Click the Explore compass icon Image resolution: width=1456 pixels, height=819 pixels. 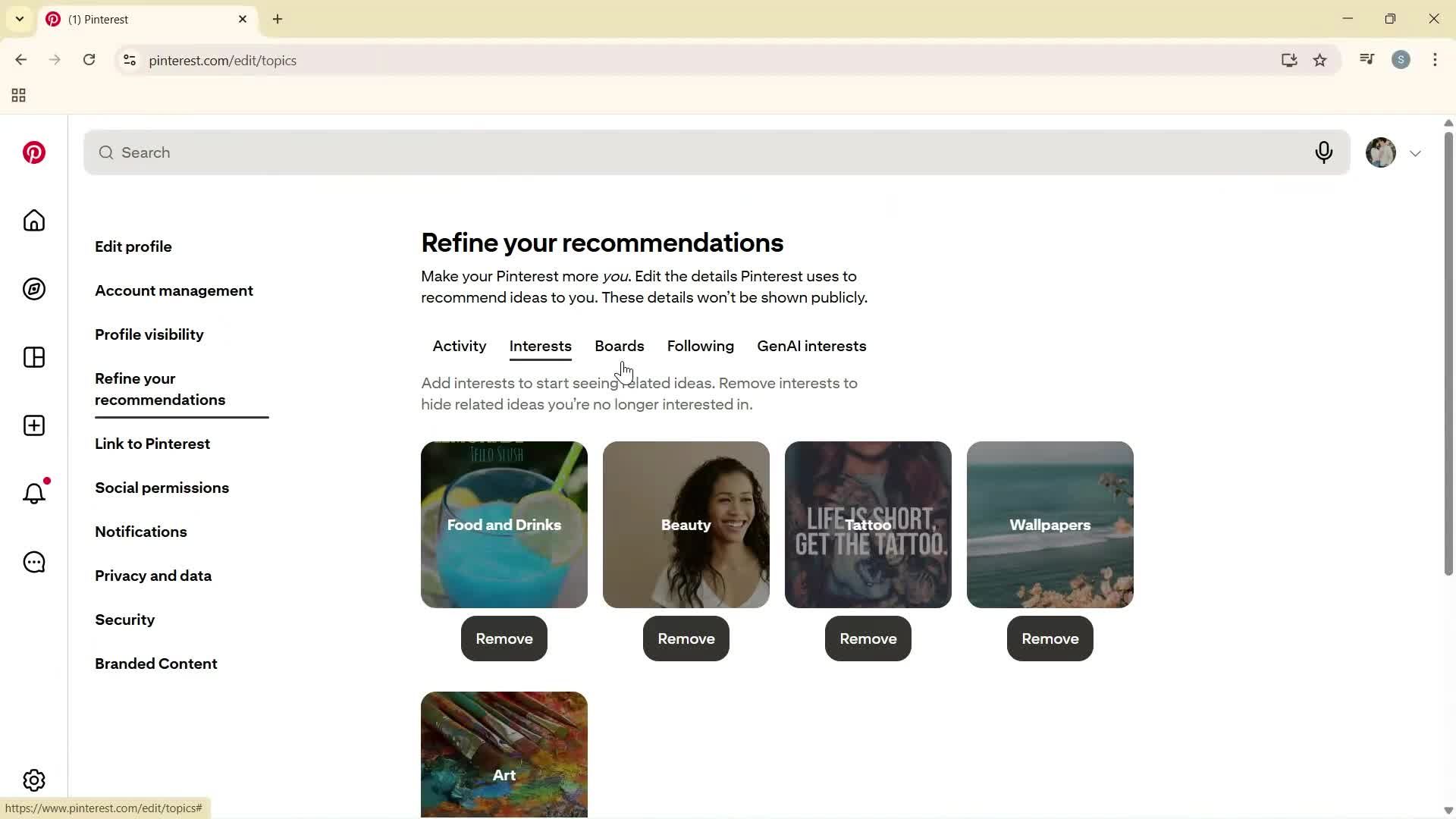[x=34, y=289]
